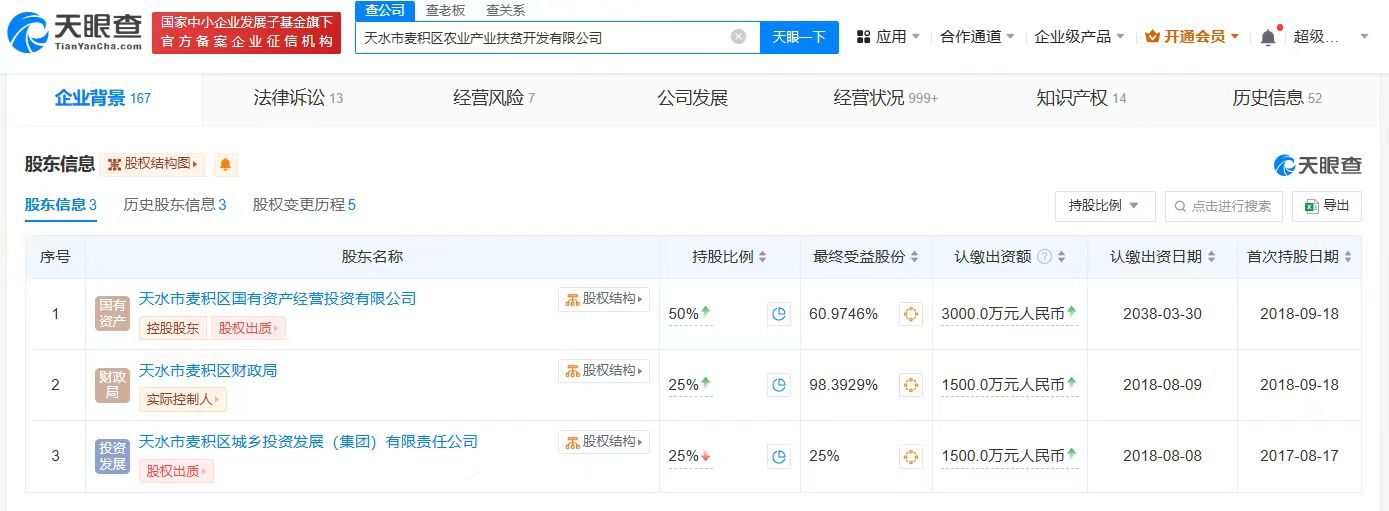This screenshot has width=1389, height=511.
Task: Open pie chart icon for 50% shareholder row
Action: pyautogui.click(x=778, y=314)
